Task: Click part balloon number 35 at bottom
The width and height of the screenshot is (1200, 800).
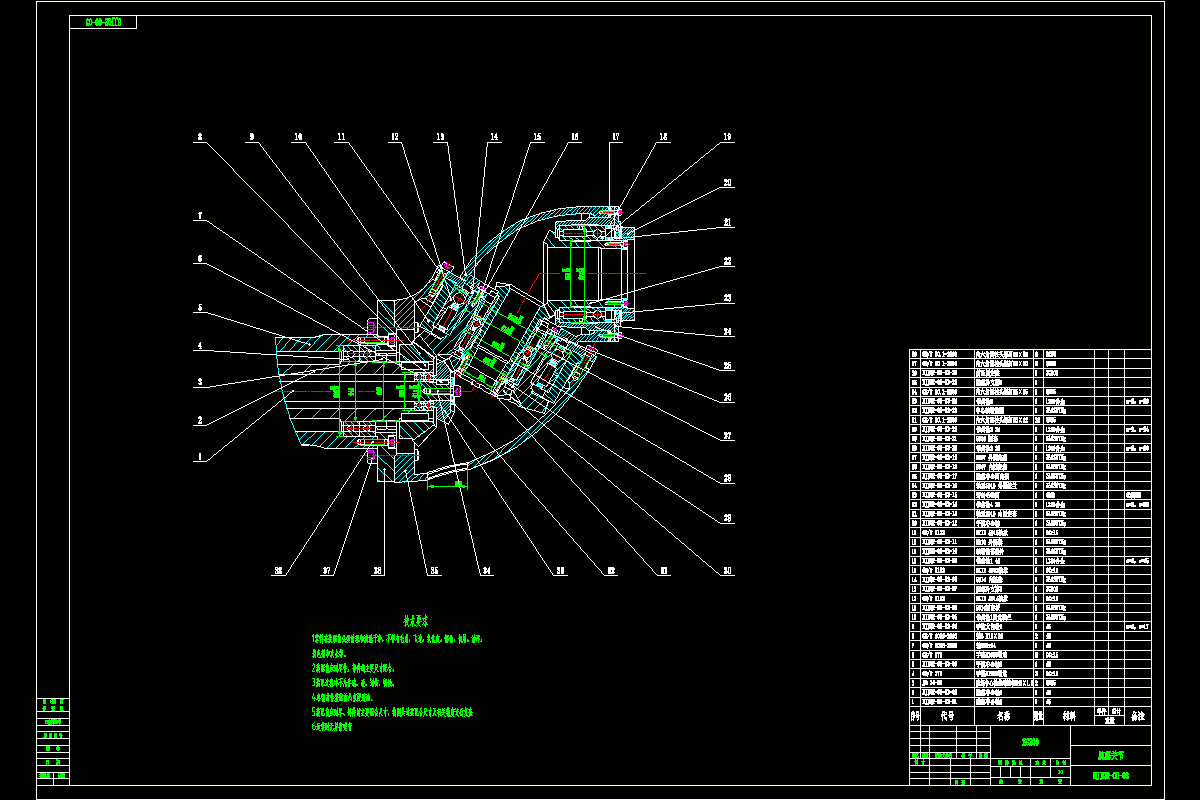Action: click(434, 571)
